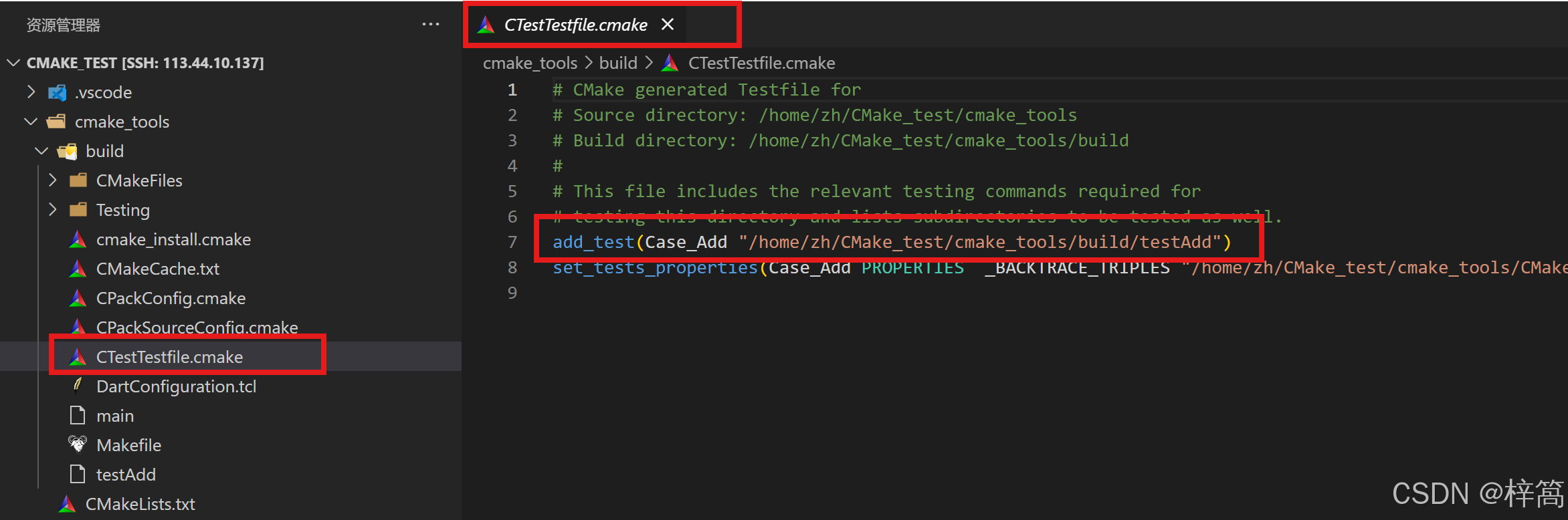Click line number 9 in the gutter
Image resolution: width=1568 pixels, height=520 pixels.
click(x=512, y=293)
